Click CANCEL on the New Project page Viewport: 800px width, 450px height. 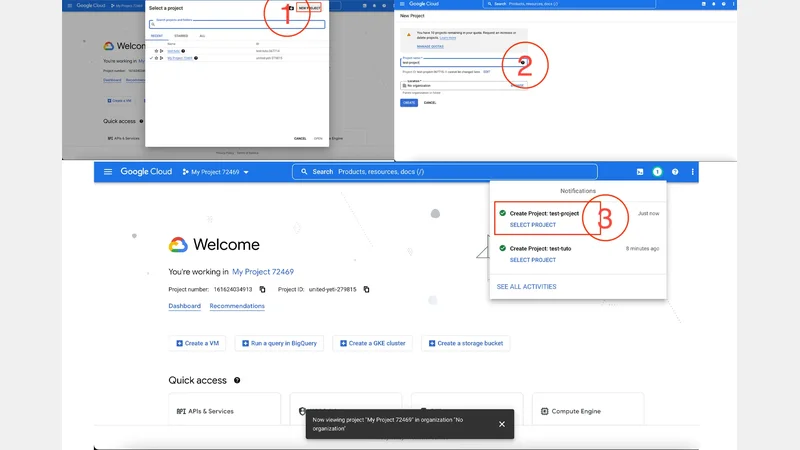(430, 103)
